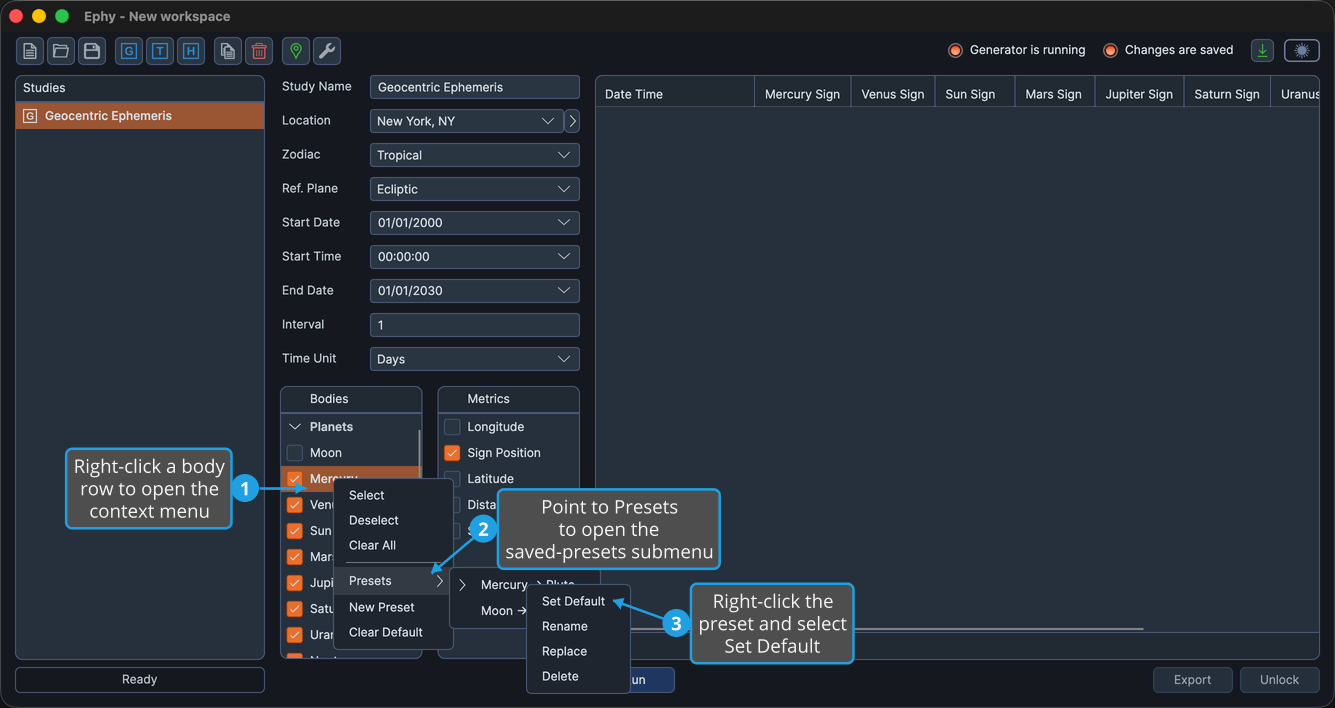Enable the Longitude metric checkbox
The image size is (1335, 708).
(x=452, y=427)
